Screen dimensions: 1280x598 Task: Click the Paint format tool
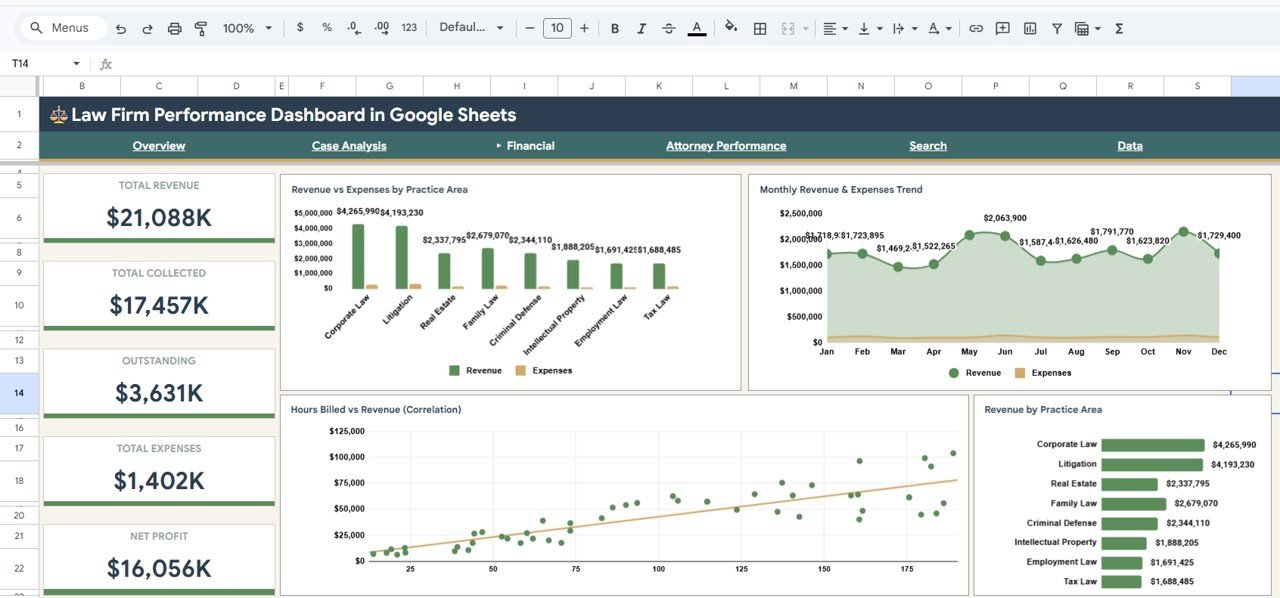click(201, 28)
